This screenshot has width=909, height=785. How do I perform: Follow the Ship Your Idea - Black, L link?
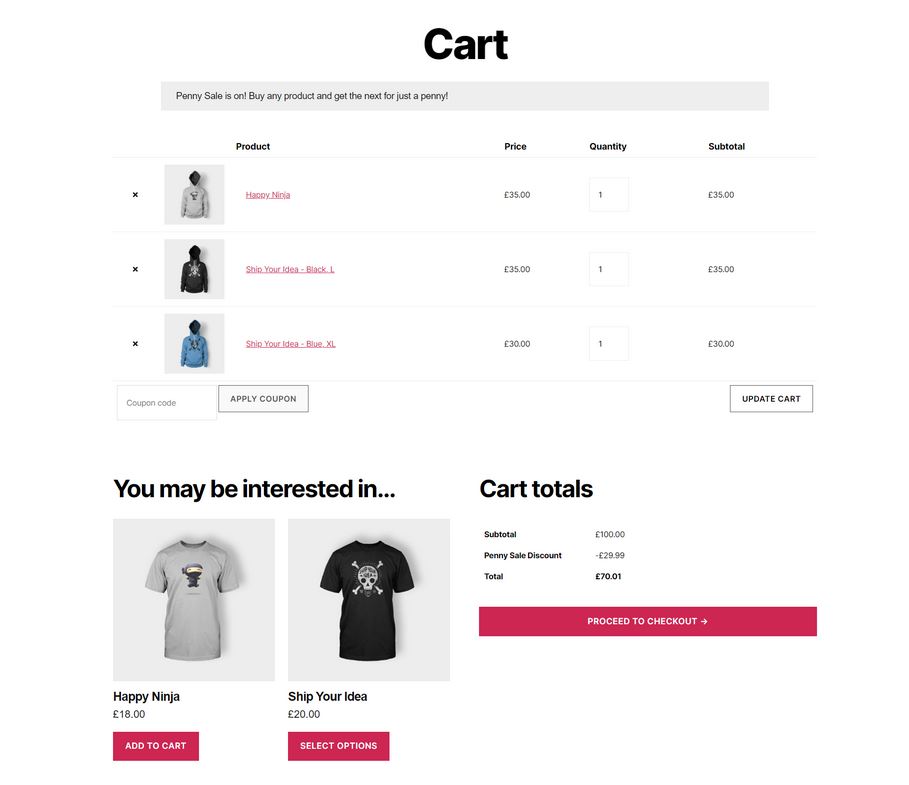[290, 269]
